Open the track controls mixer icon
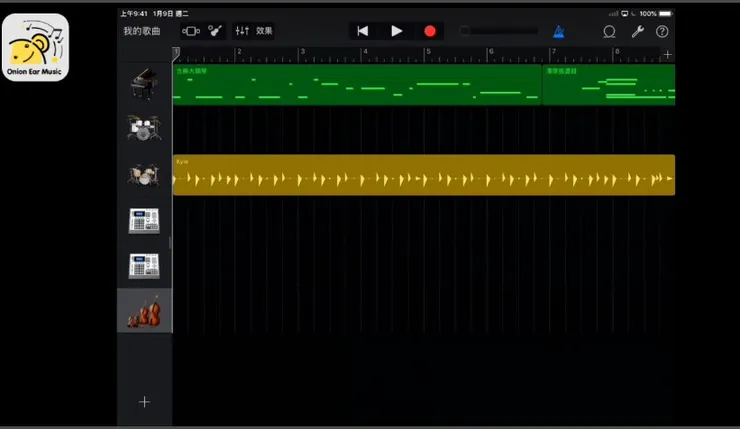 click(x=241, y=31)
